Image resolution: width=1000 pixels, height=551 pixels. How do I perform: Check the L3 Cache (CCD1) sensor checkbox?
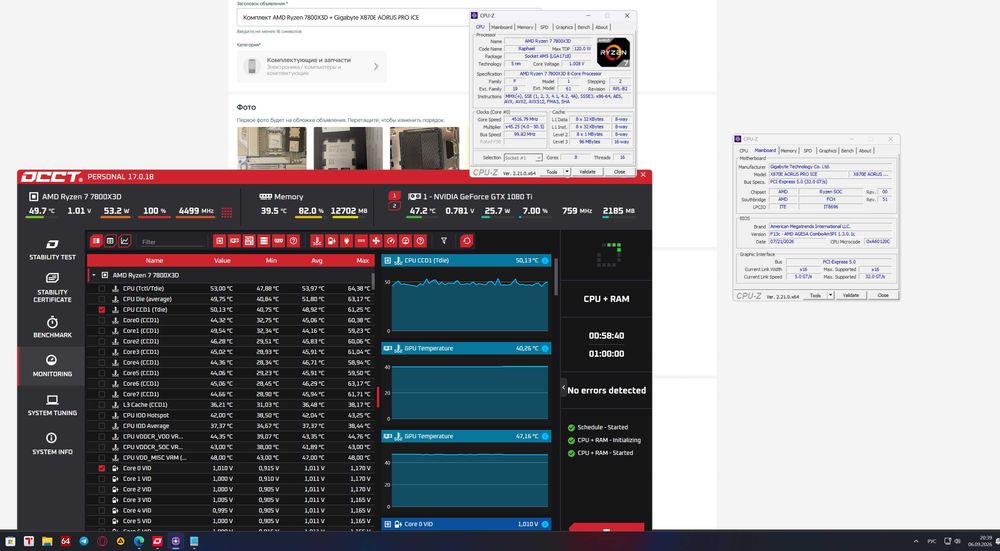coord(102,405)
